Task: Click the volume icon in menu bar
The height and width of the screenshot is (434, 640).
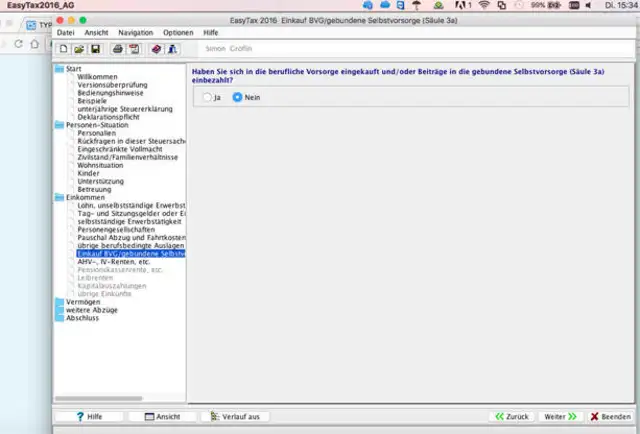Action: point(588,5)
